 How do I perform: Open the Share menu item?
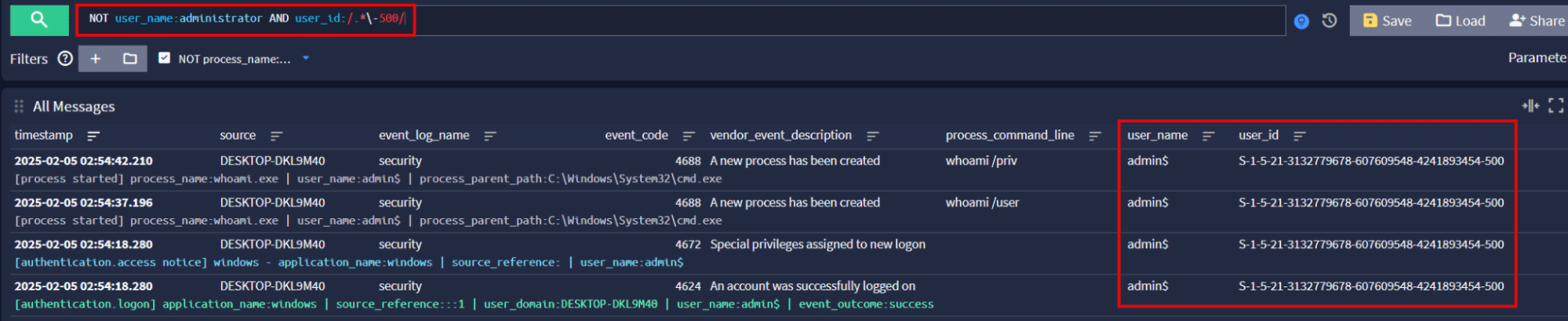point(1536,20)
